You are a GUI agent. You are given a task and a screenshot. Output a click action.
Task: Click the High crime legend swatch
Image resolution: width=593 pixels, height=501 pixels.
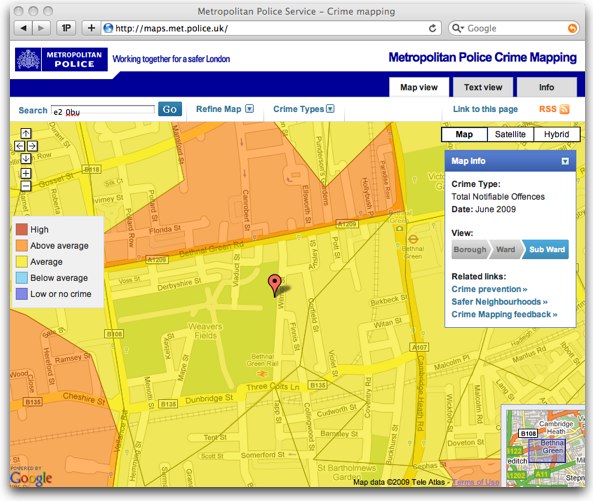pyautogui.click(x=22, y=229)
